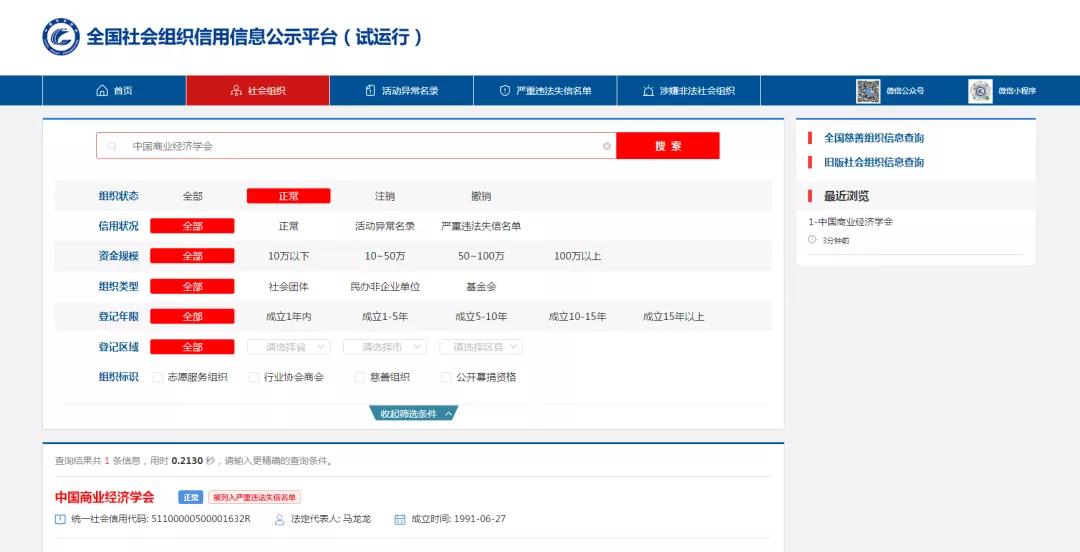Click the 被列入严重违法失信名单 tag
The height and width of the screenshot is (552, 1080).
point(254,498)
